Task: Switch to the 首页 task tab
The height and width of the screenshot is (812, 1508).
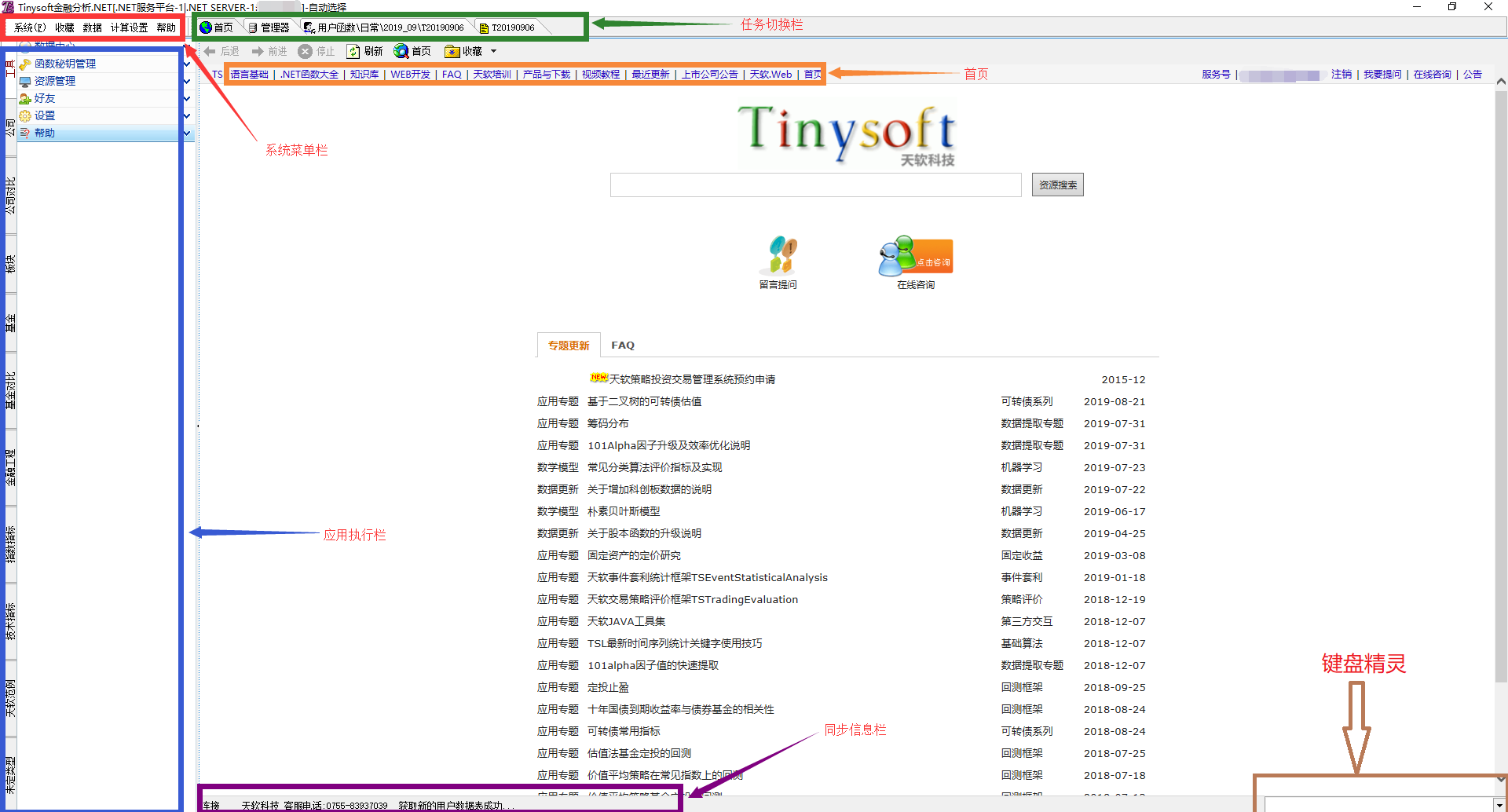Action: coord(217,27)
